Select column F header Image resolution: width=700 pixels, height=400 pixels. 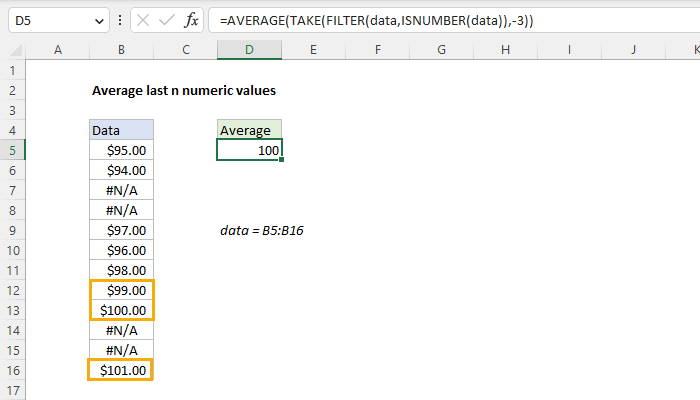pos(378,50)
